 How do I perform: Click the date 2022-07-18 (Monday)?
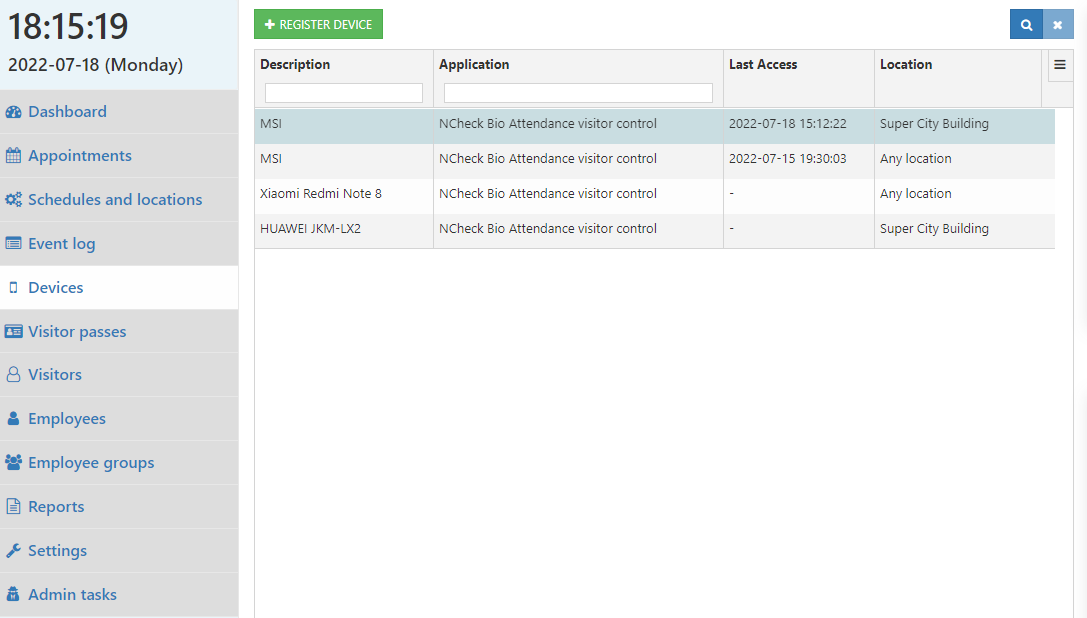pyautogui.click(x=96, y=65)
